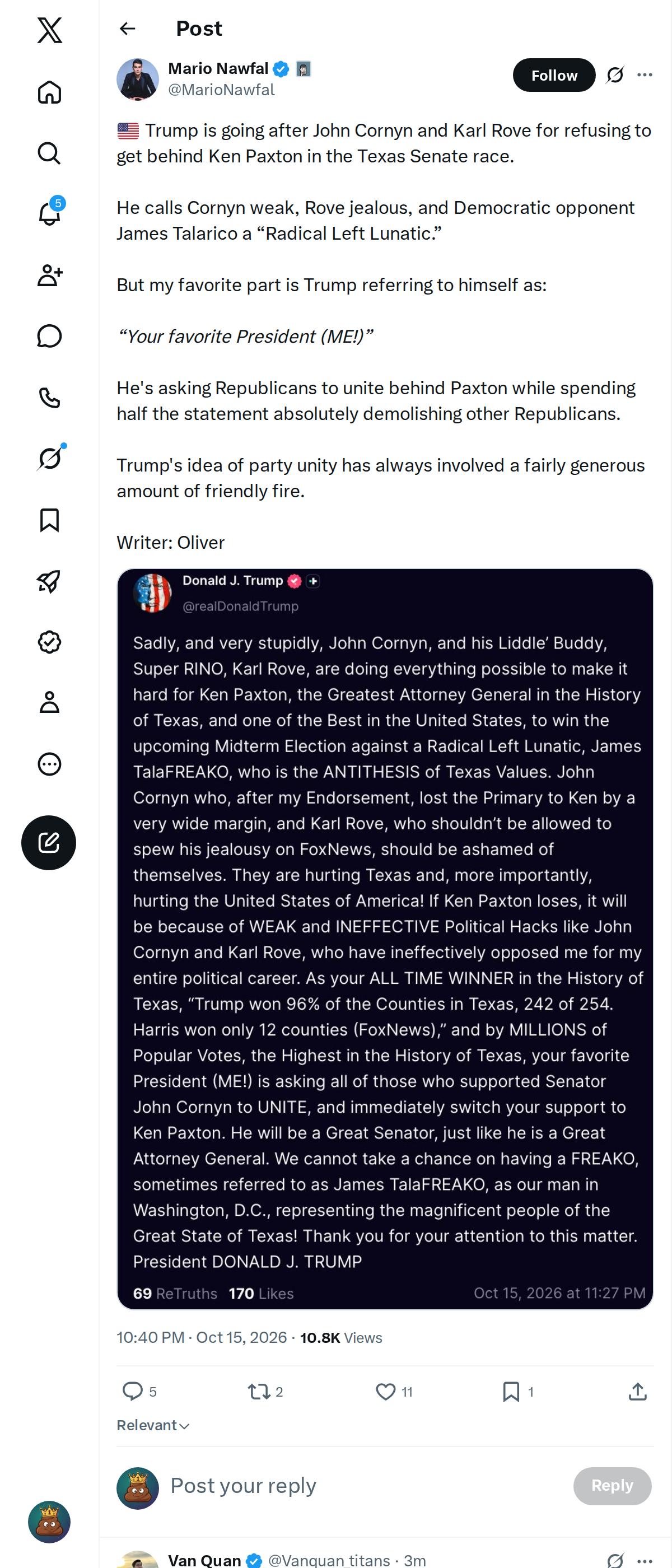Repost the Mario Nawfal post
672x1568 pixels.
point(265,1392)
